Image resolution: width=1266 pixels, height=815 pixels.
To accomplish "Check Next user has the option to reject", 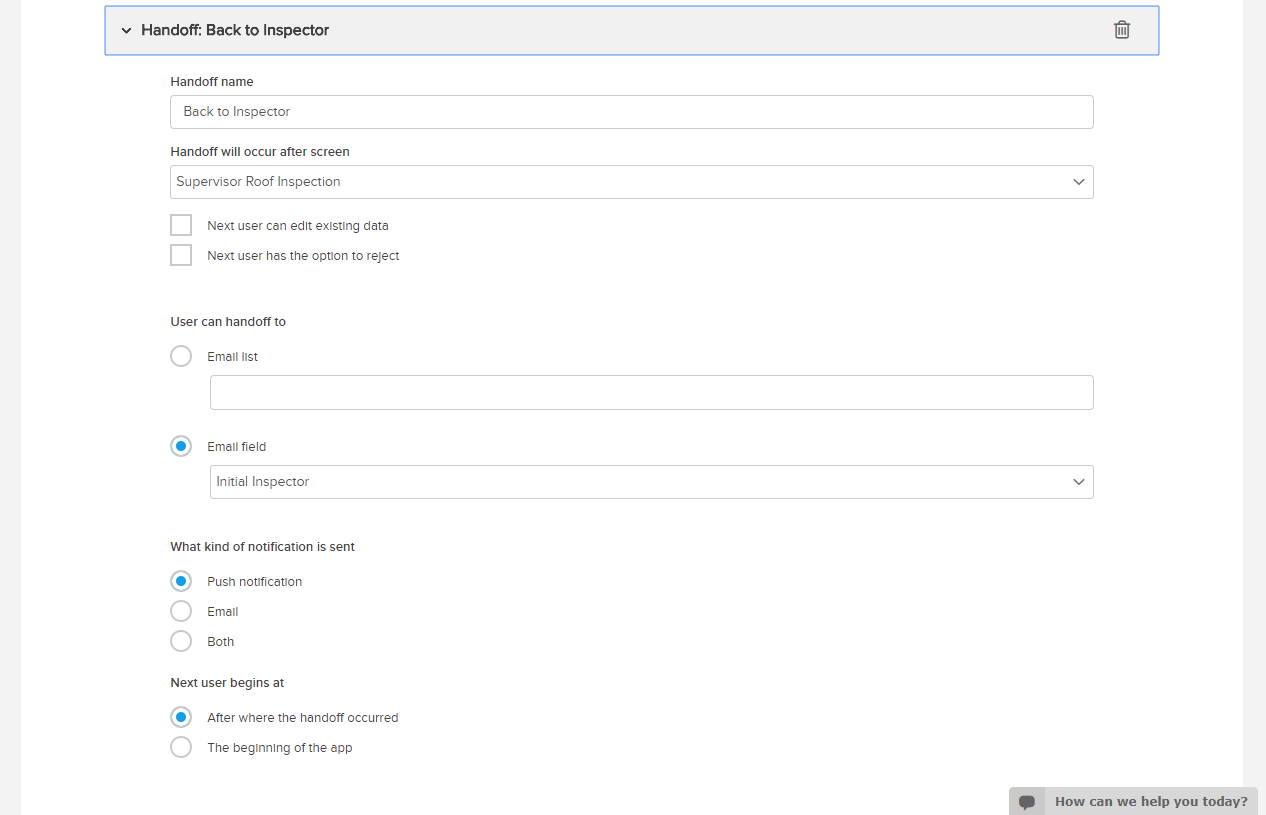I will click(181, 255).
